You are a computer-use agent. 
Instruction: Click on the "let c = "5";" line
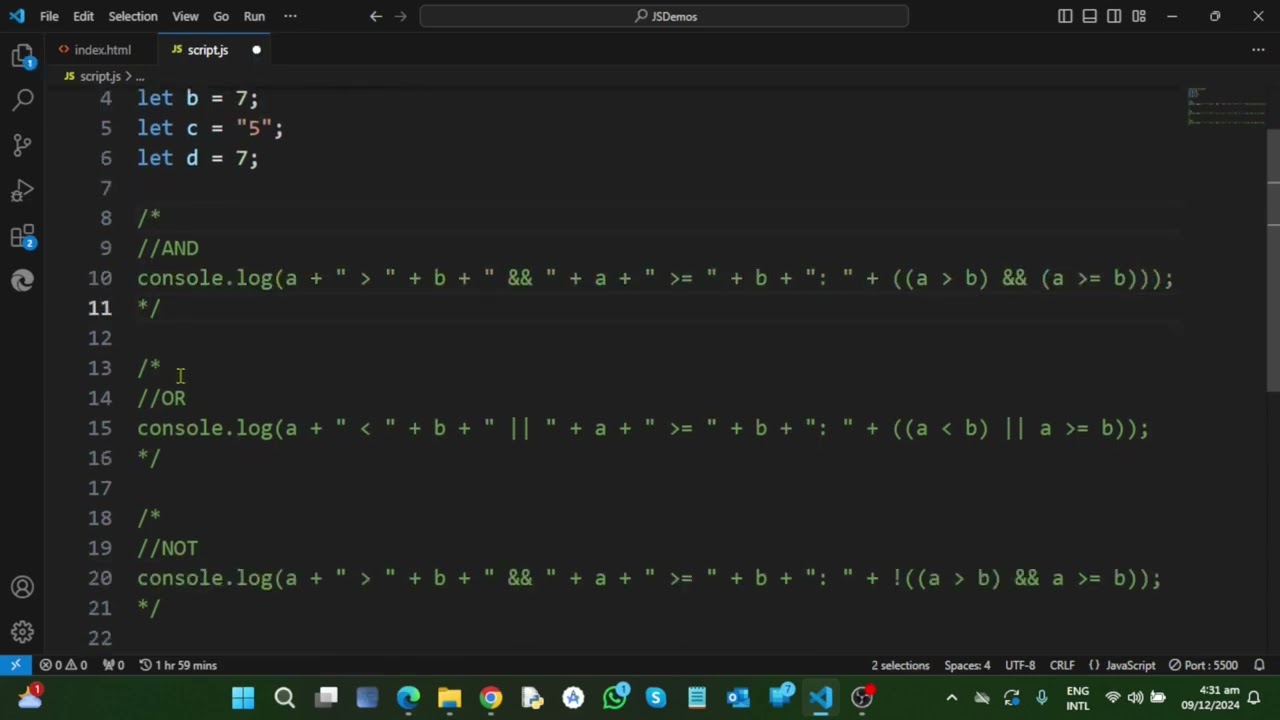pos(210,128)
